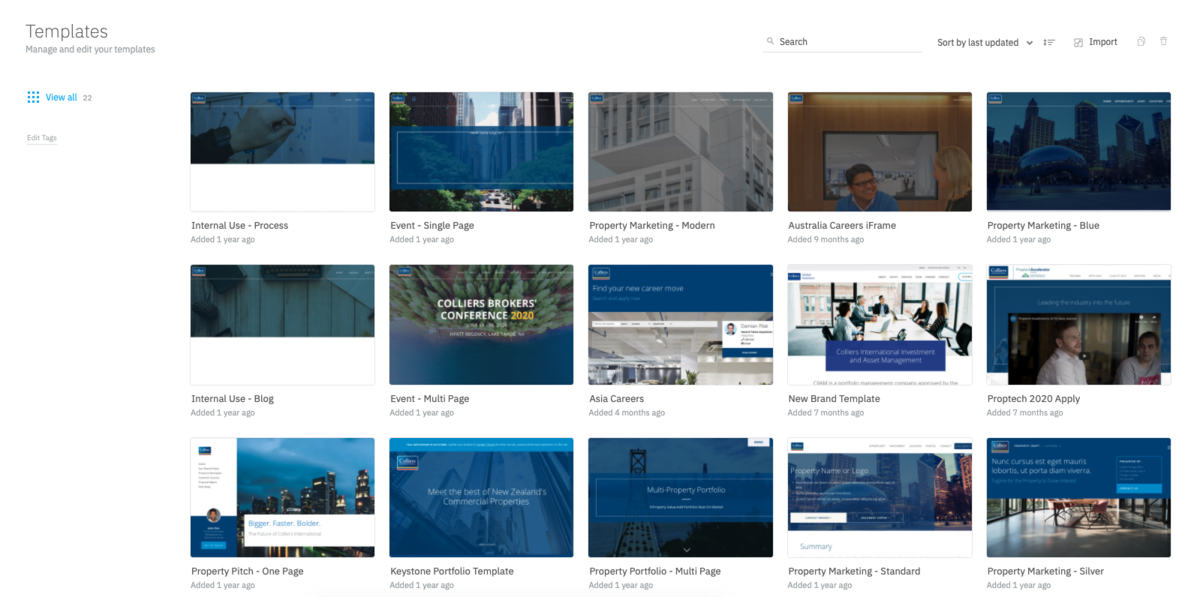Open the "Event - Multi Page" template
This screenshot has height=597, width=1200.
coord(481,324)
